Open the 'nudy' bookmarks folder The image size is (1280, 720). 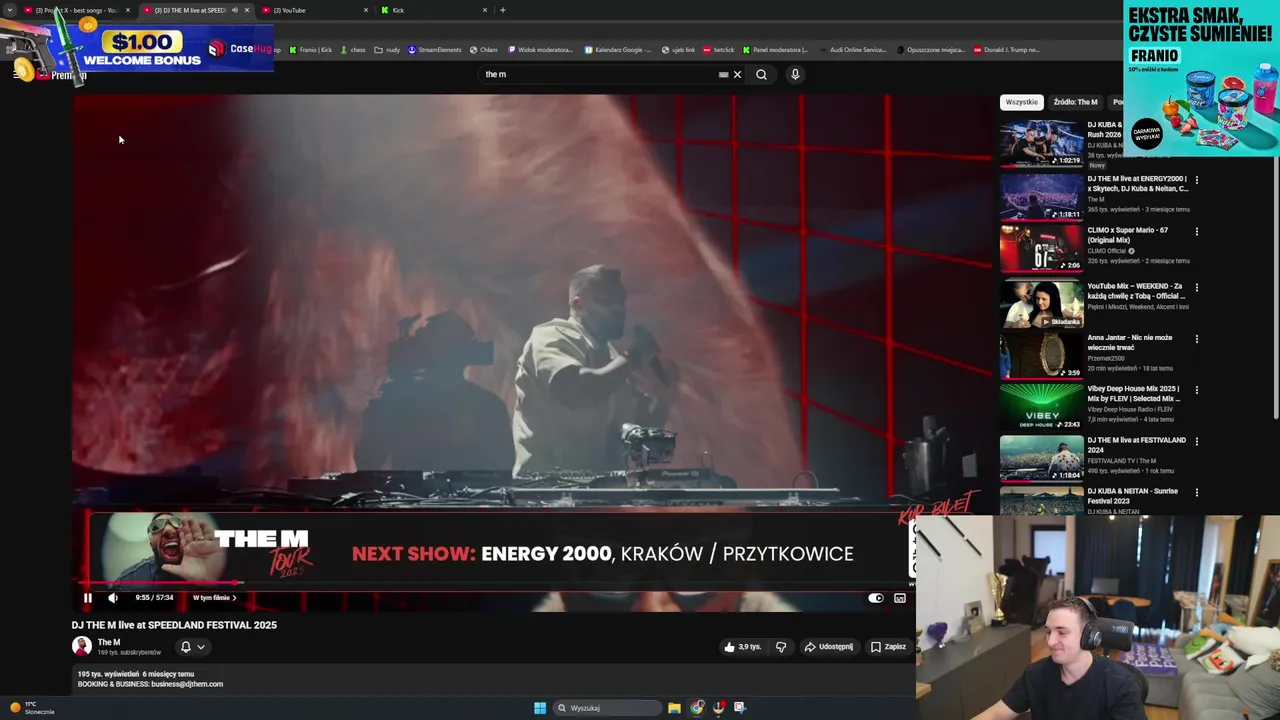click(387, 50)
